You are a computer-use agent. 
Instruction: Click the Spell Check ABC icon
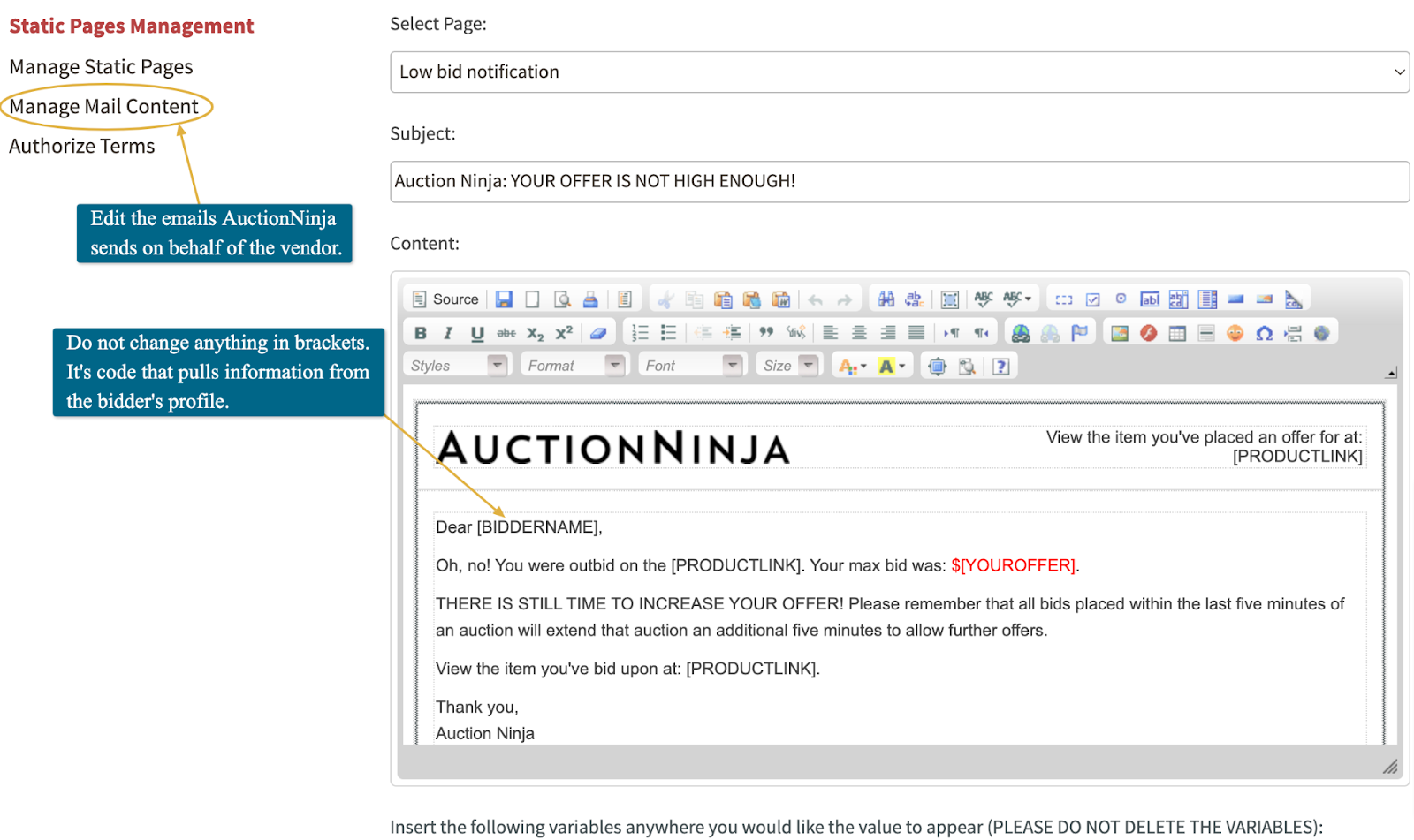pos(984,299)
